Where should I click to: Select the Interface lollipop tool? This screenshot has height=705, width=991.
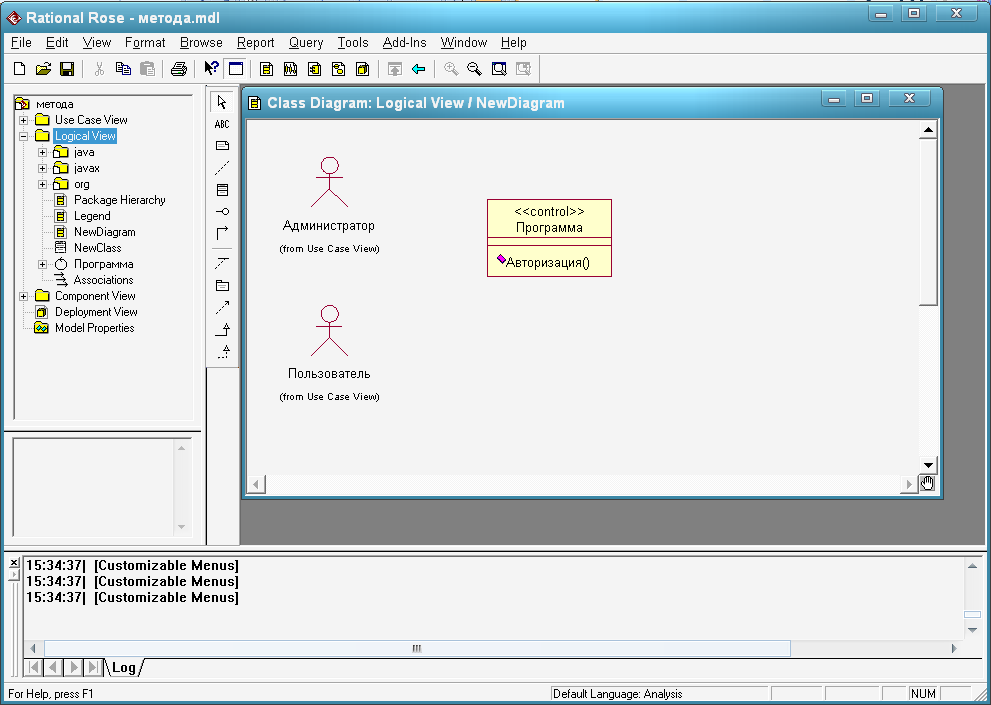click(x=222, y=212)
